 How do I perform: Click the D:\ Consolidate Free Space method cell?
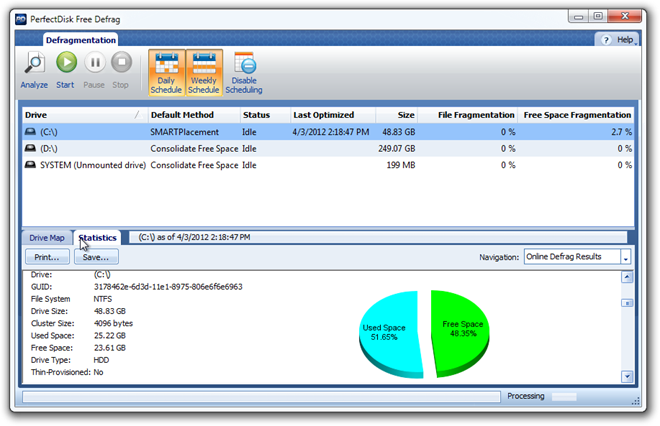tap(194, 148)
